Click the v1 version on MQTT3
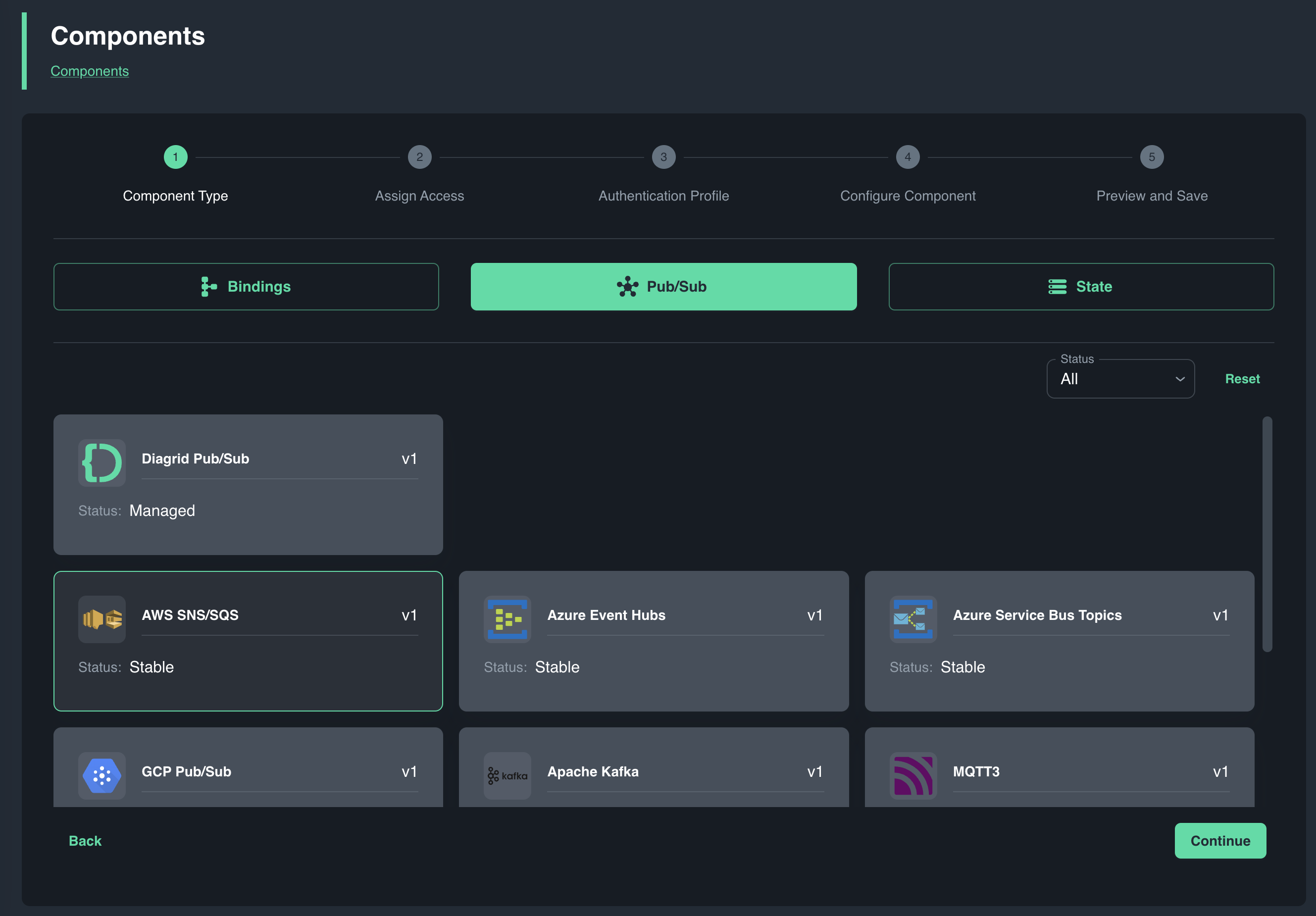This screenshot has height=916, width=1316. point(1220,771)
